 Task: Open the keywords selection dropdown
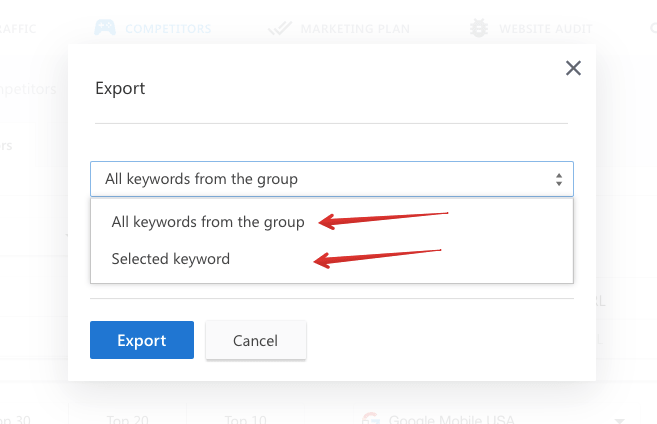tap(331, 179)
